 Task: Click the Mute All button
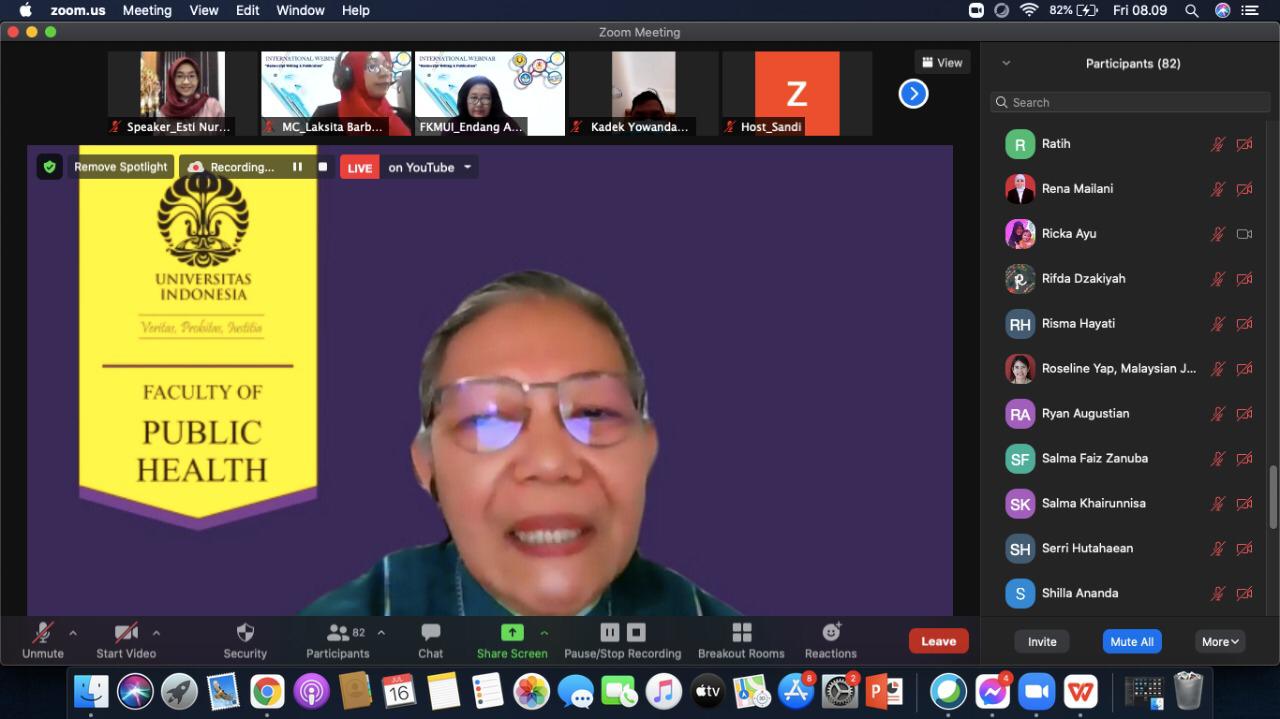point(1132,642)
